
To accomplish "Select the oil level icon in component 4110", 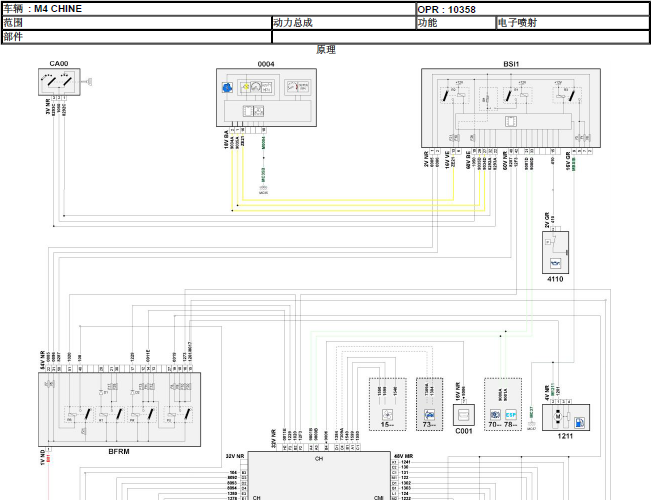I will pyautogui.click(x=556, y=263).
